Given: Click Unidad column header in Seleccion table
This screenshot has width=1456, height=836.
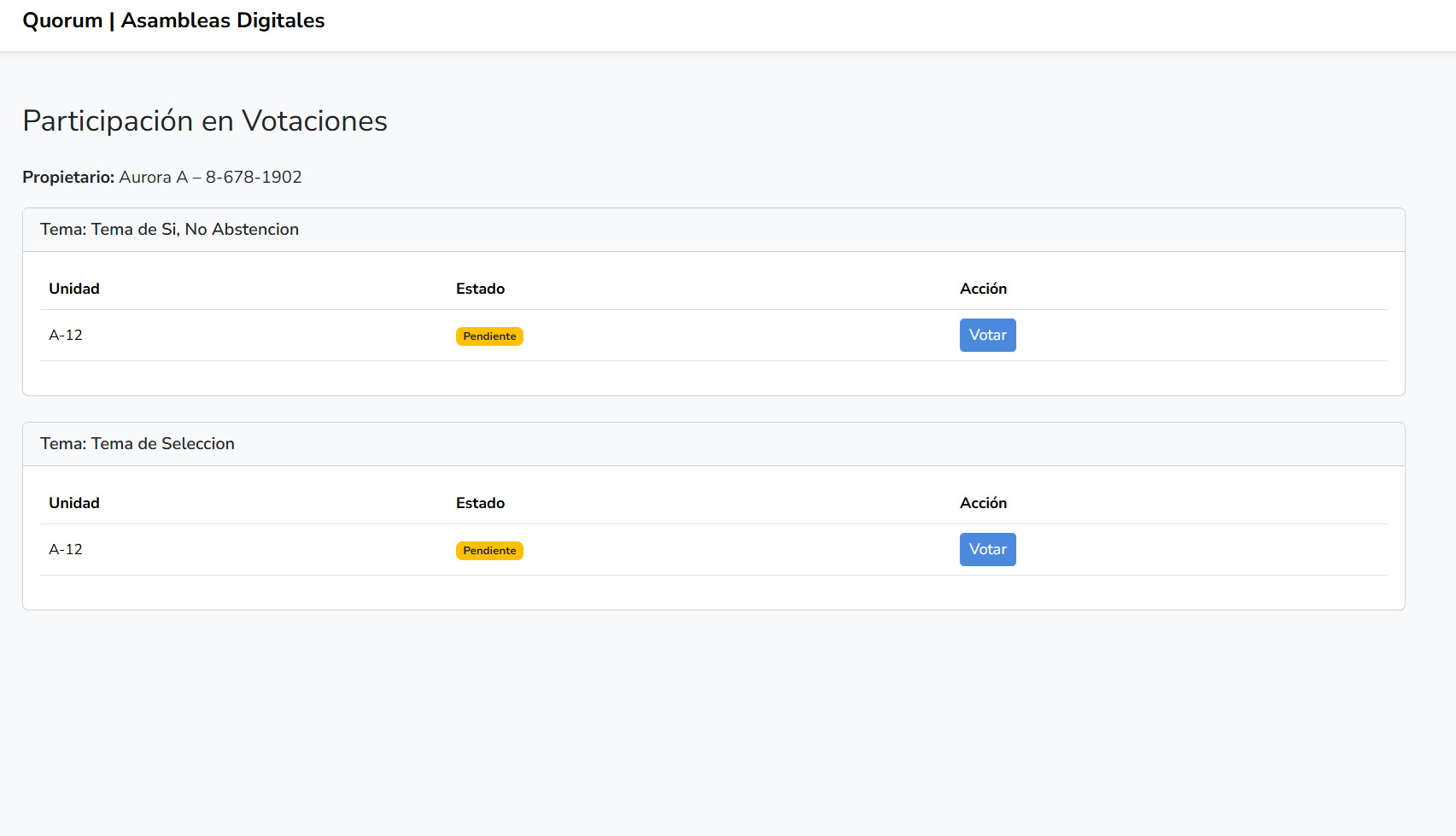Looking at the screenshot, I should tap(74, 503).
